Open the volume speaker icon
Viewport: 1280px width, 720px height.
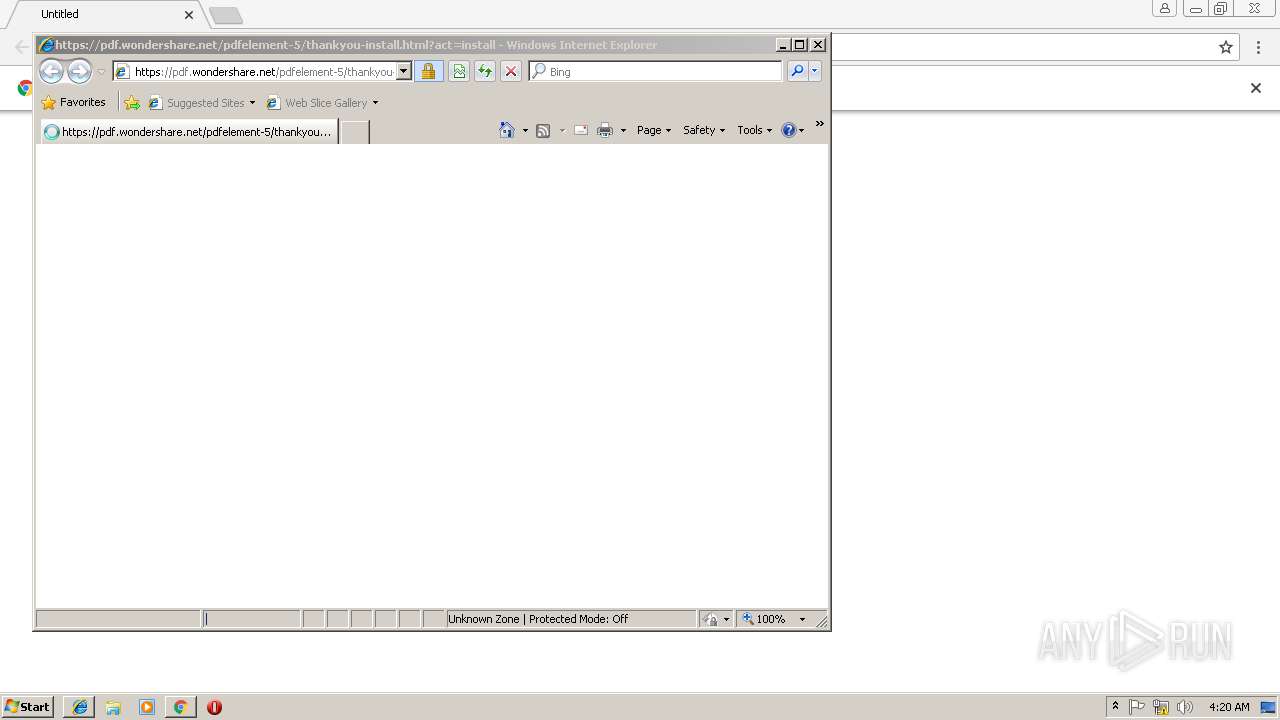(1185, 707)
